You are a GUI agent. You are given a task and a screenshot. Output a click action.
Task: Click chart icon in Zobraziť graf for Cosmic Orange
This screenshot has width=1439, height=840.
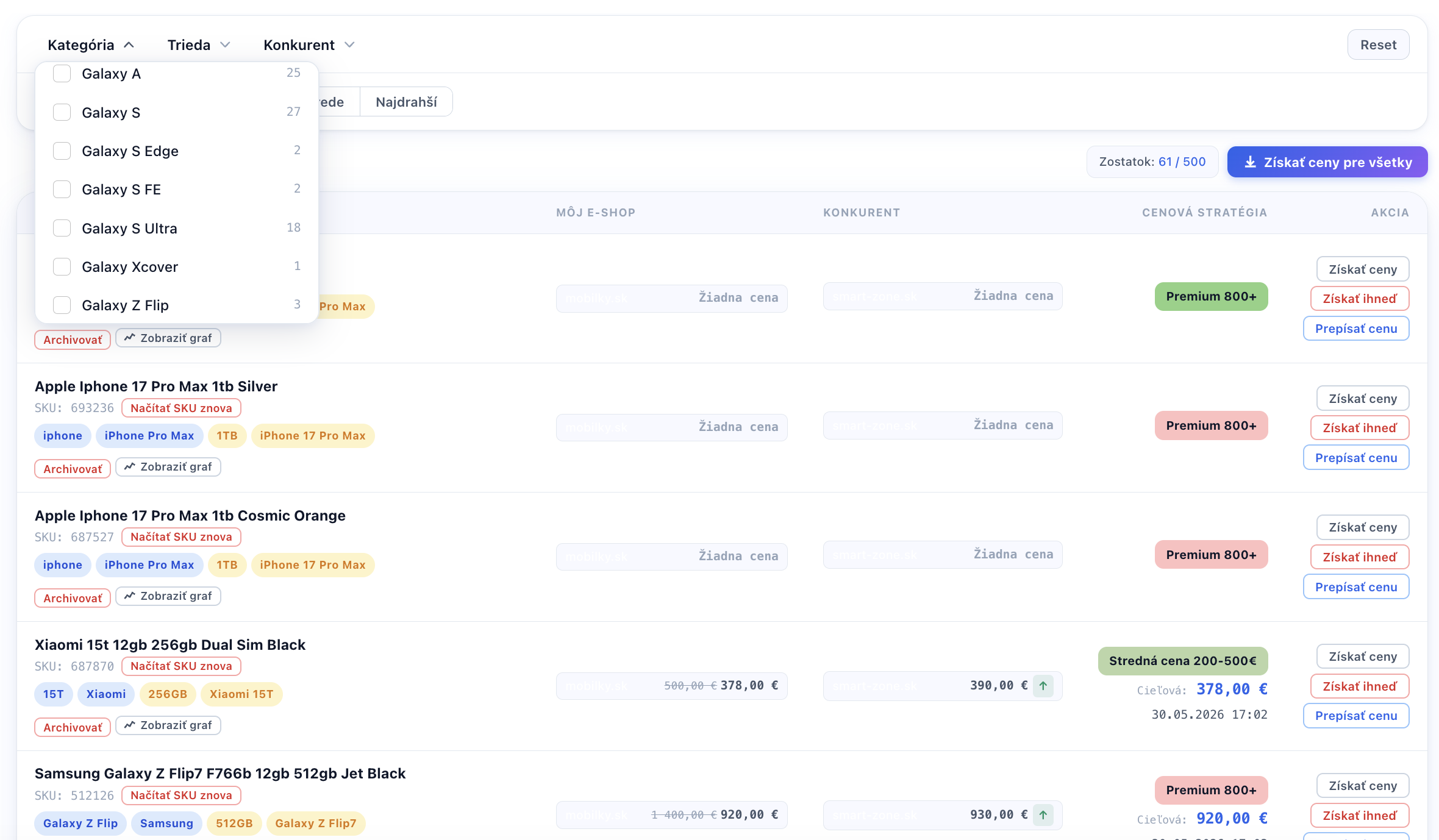tap(130, 596)
